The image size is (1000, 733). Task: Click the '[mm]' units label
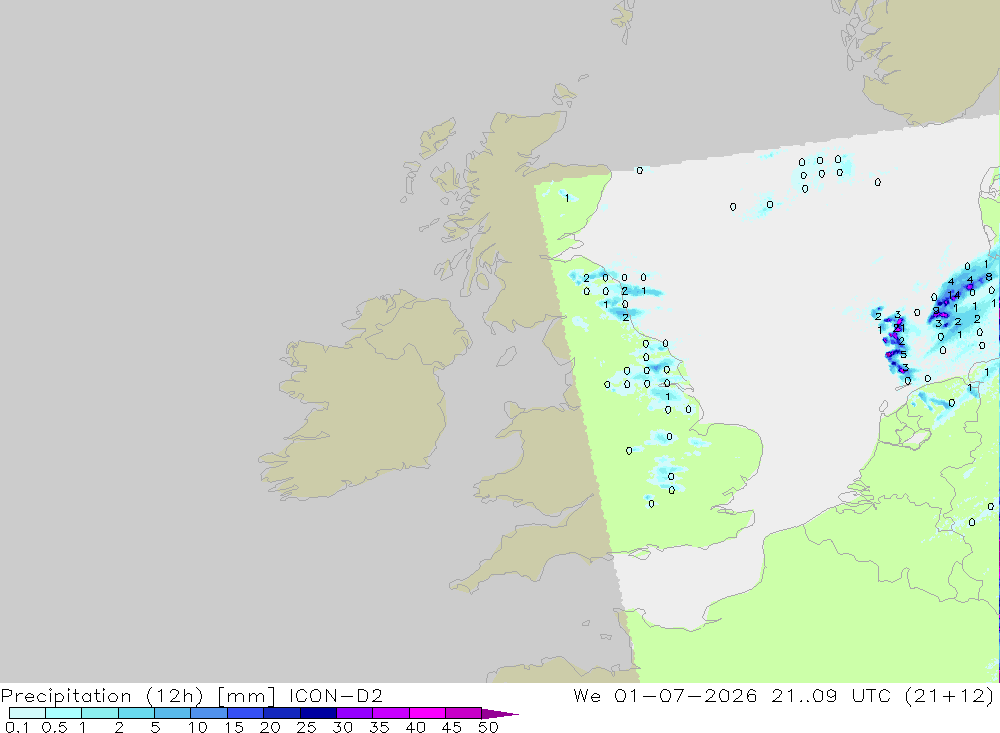pos(246,695)
